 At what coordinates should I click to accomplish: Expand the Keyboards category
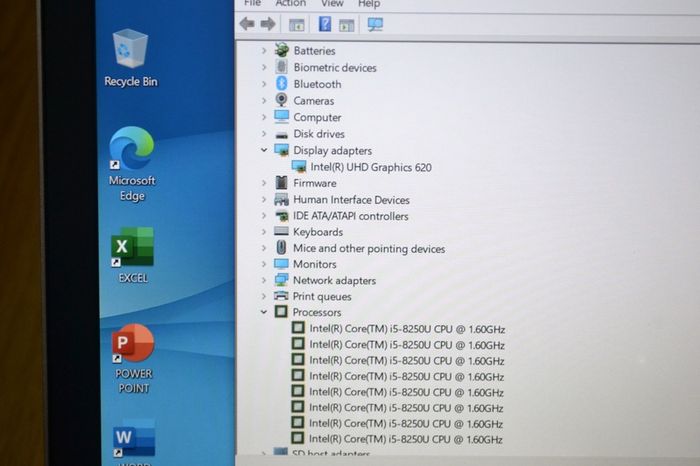click(264, 232)
